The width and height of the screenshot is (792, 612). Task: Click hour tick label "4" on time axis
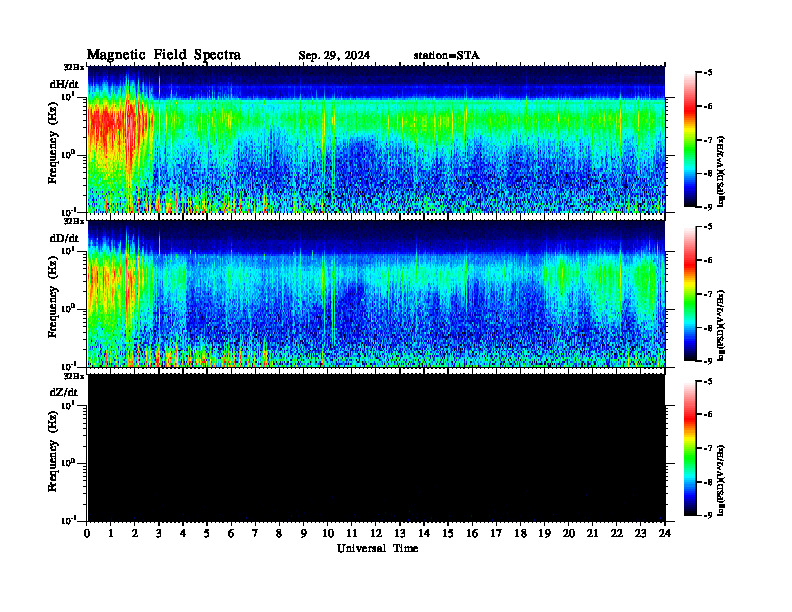(x=183, y=534)
